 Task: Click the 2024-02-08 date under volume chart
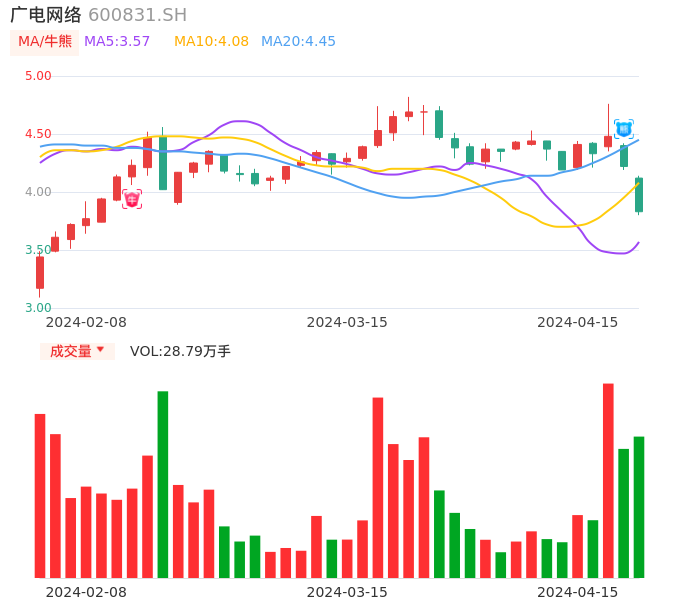(86, 592)
